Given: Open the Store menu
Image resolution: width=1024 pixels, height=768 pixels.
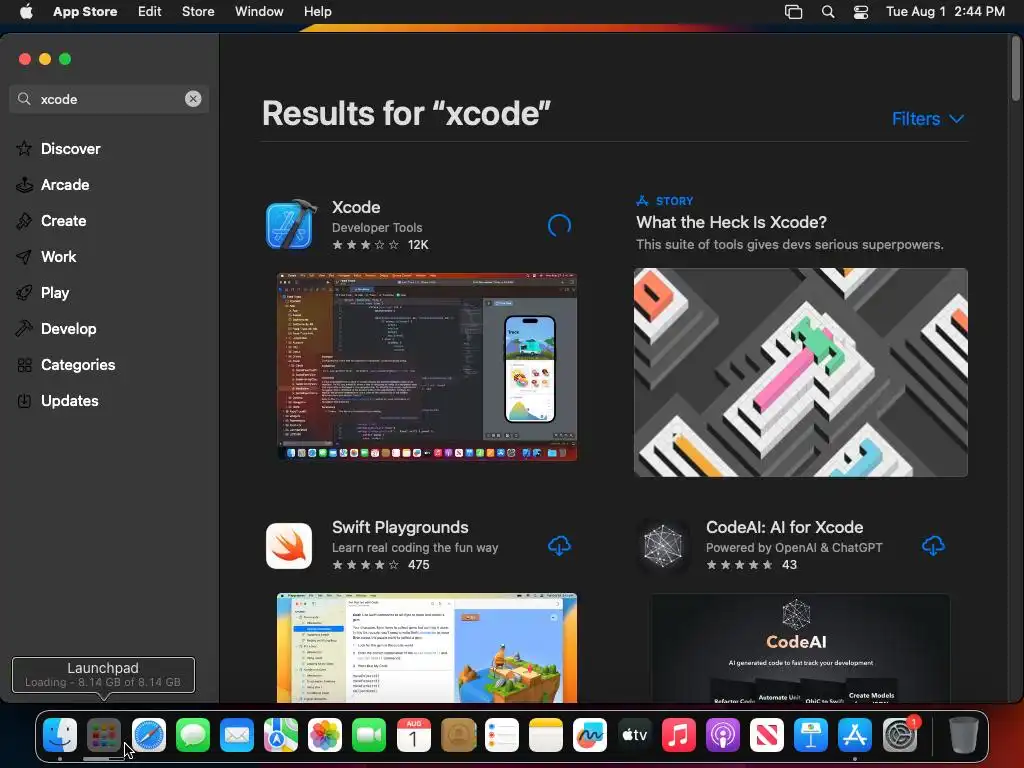Looking at the screenshot, I should click(x=198, y=11).
